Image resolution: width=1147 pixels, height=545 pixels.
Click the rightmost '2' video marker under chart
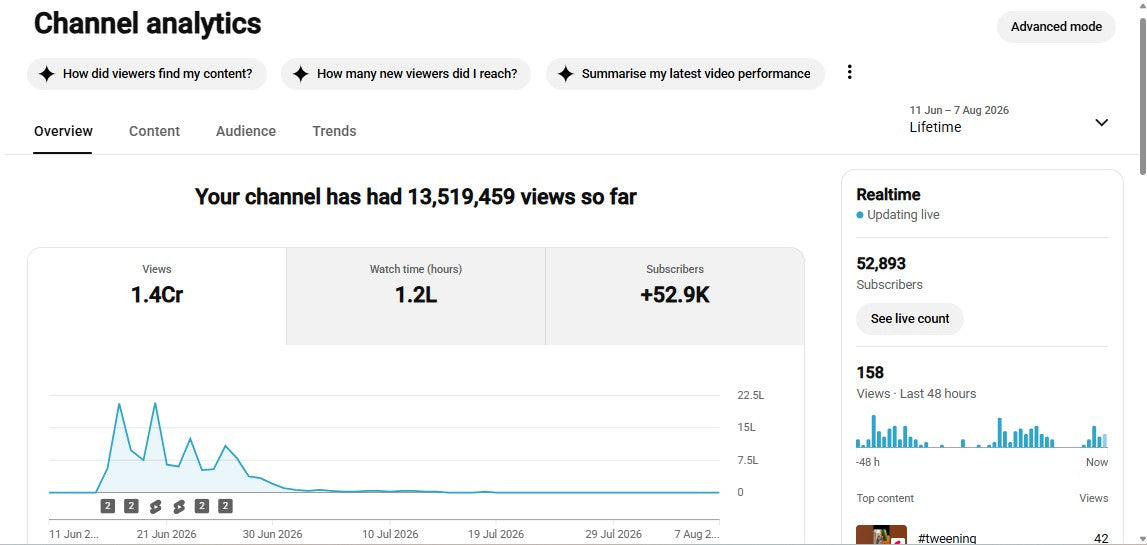[x=225, y=505]
